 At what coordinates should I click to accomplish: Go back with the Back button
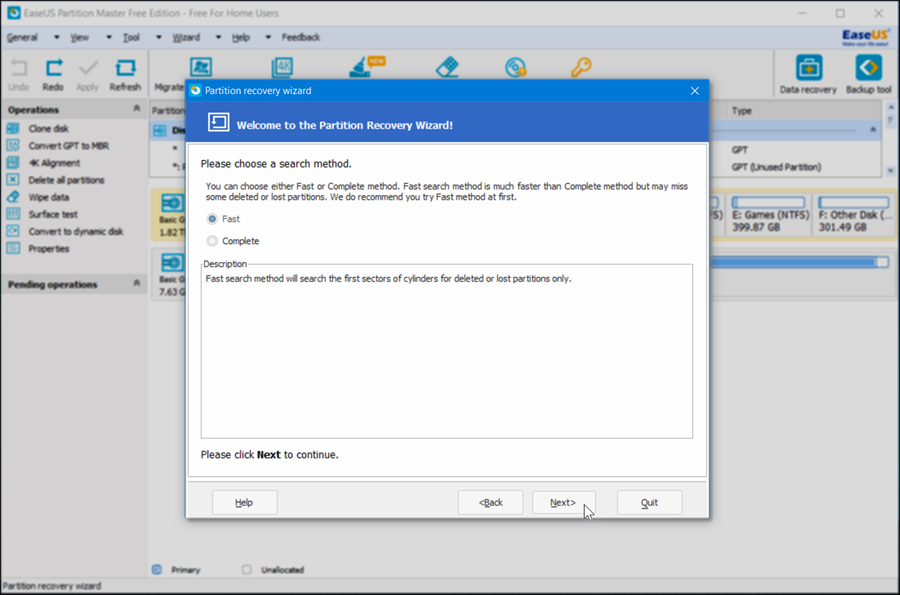point(490,503)
